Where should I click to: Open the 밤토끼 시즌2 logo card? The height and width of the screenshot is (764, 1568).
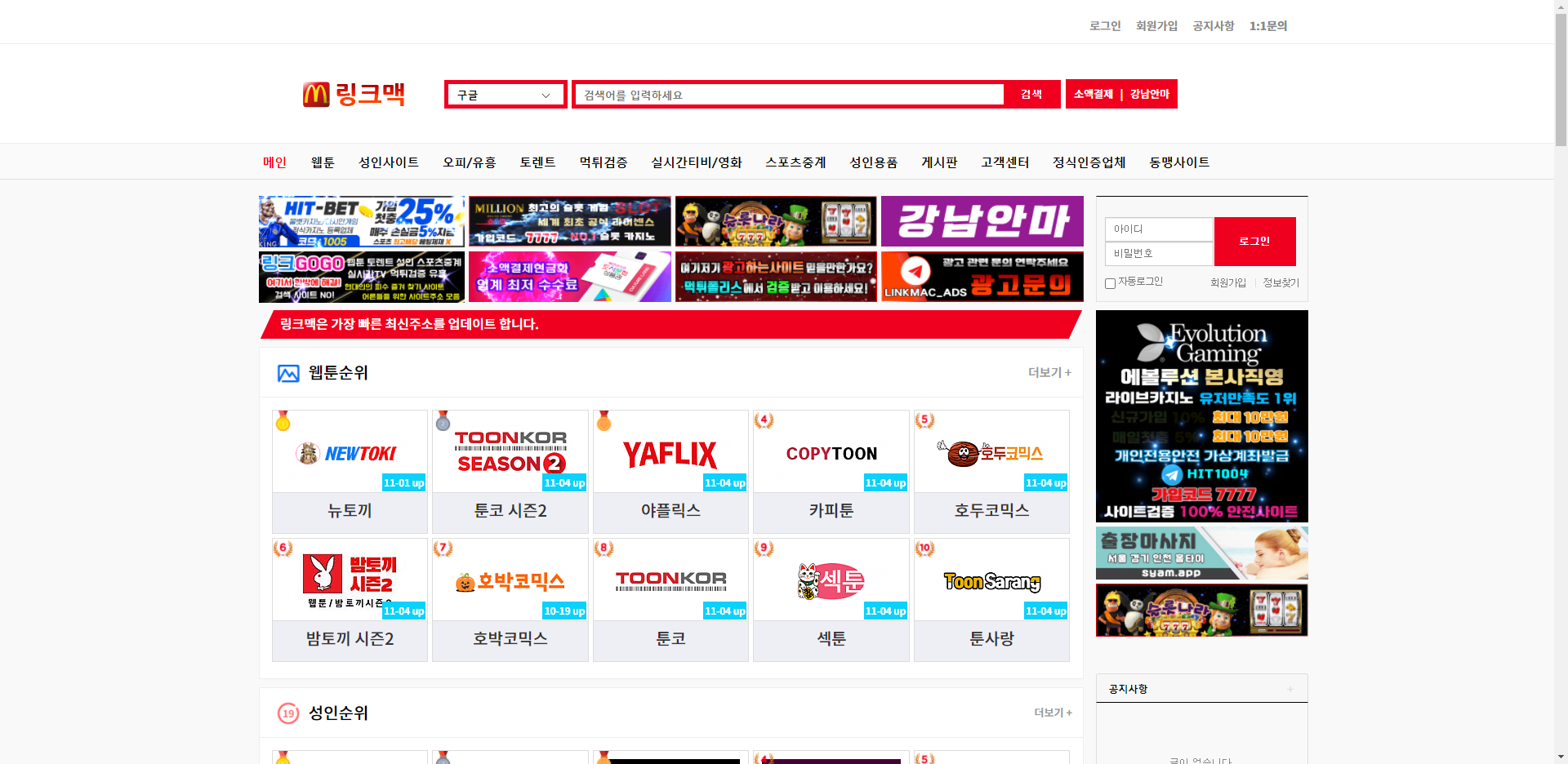click(x=350, y=580)
